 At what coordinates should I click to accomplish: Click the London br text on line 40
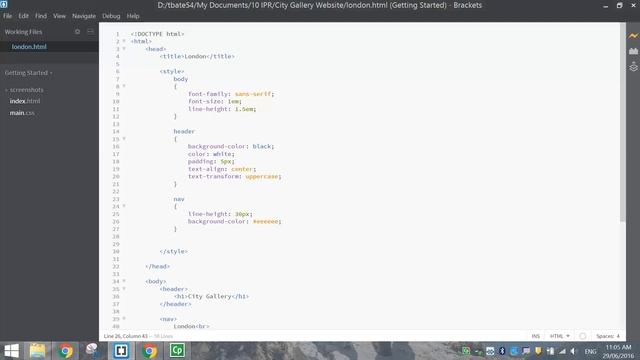click(191, 326)
